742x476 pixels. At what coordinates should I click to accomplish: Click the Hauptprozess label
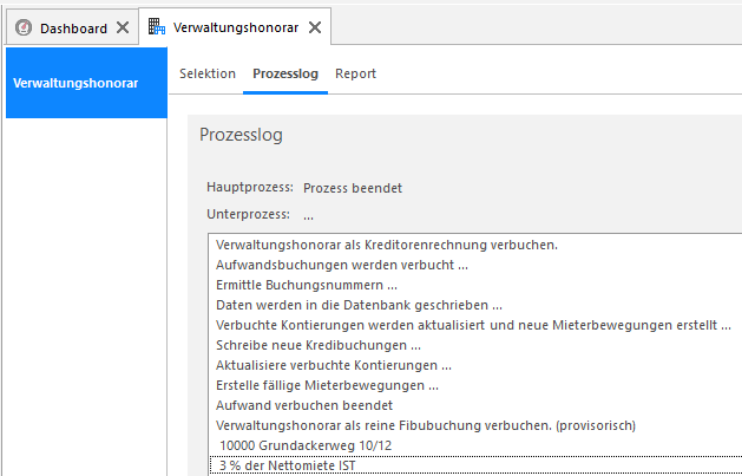(x=250, y=187)
